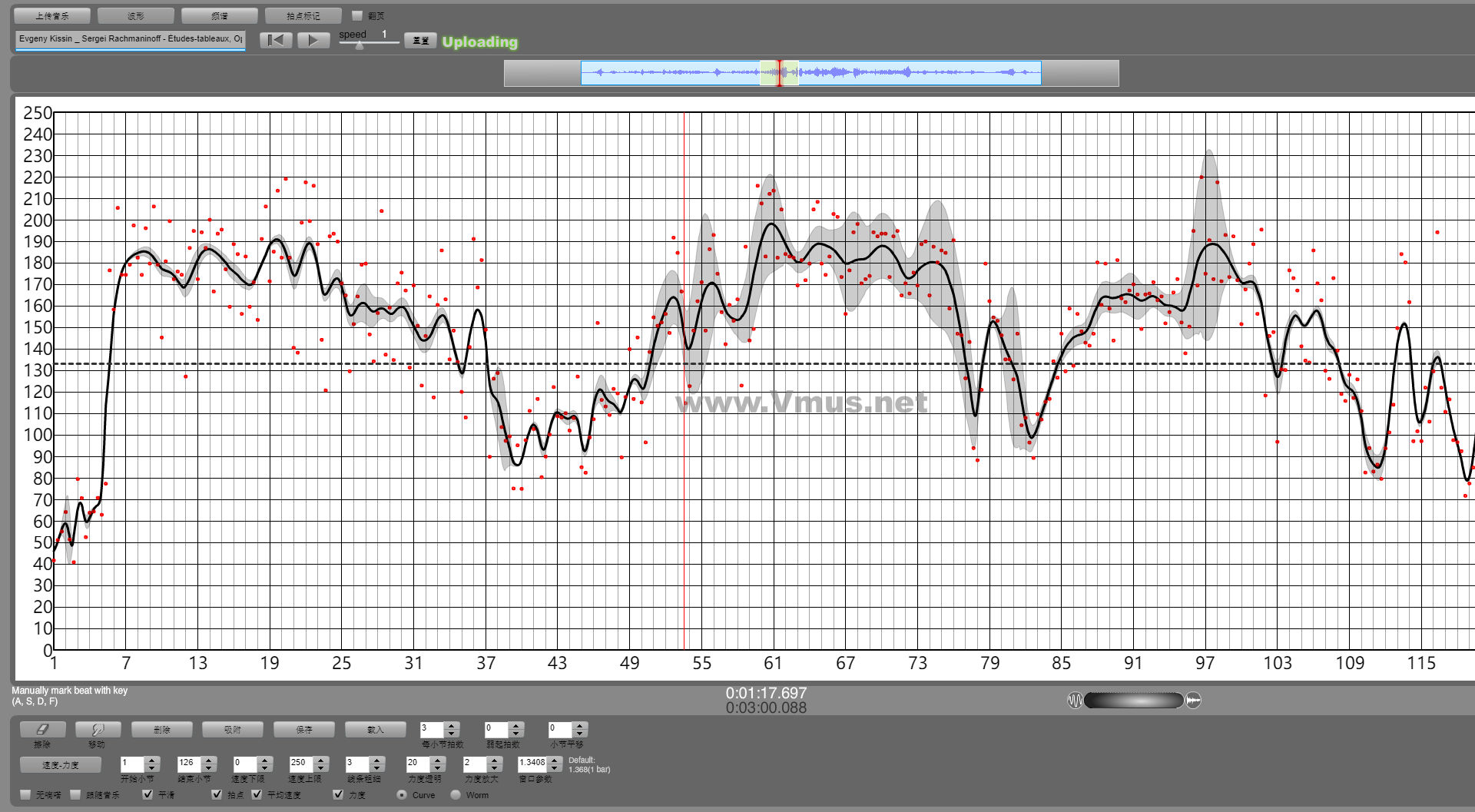Switch to the 波形 waveform view
This screenshot has width=1475, height=812.
point(136,15)
